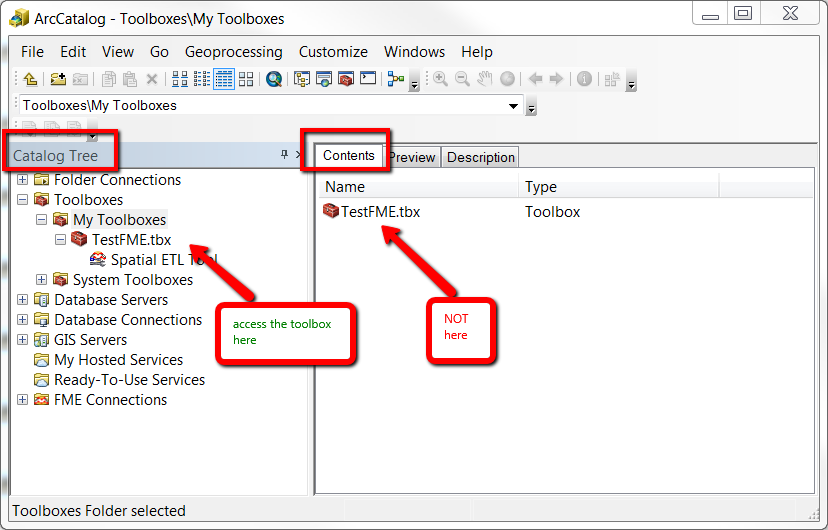
Task: Switch to List view
Action: point(202,79)
